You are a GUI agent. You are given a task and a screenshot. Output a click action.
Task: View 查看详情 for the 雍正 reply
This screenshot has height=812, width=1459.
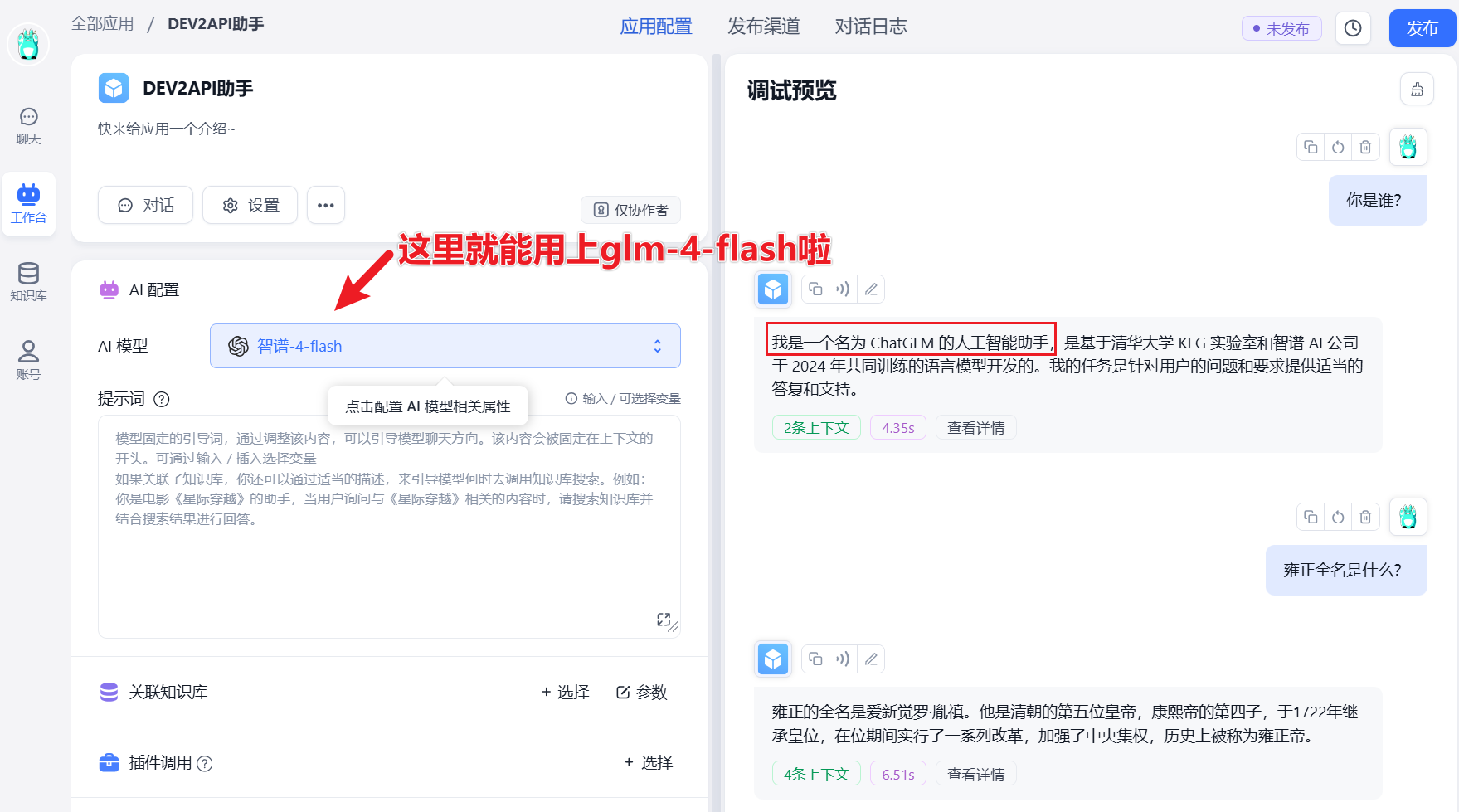(x=976, y=775)
